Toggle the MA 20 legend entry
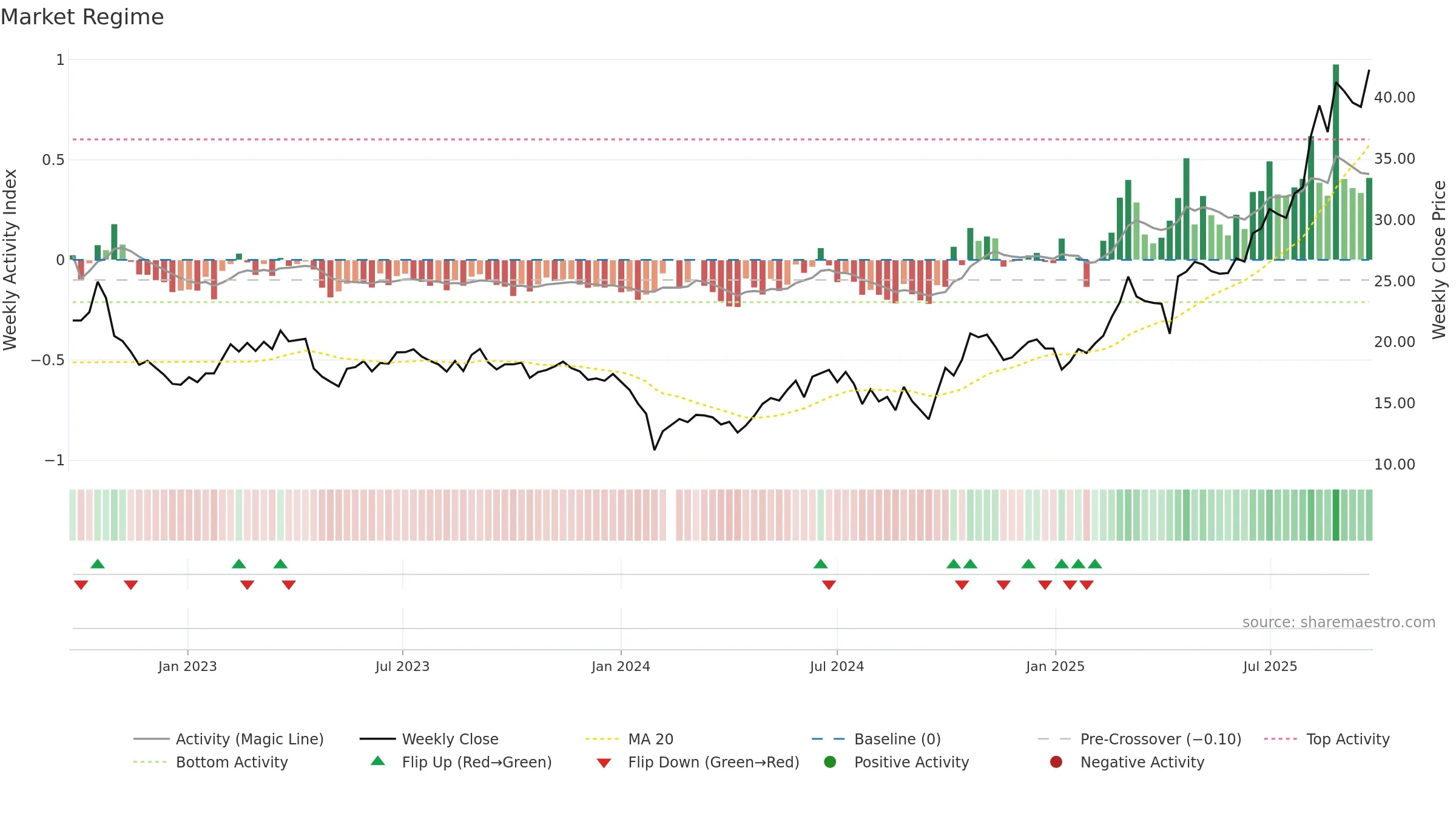 click(x=629, y=739)
